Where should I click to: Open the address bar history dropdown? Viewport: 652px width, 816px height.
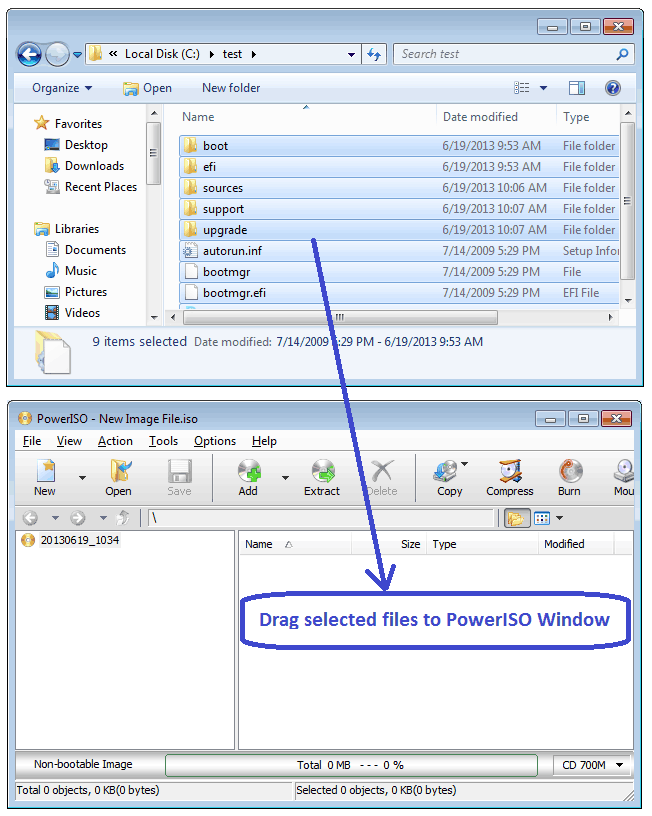pyautogui.click(x=351, y=55)
